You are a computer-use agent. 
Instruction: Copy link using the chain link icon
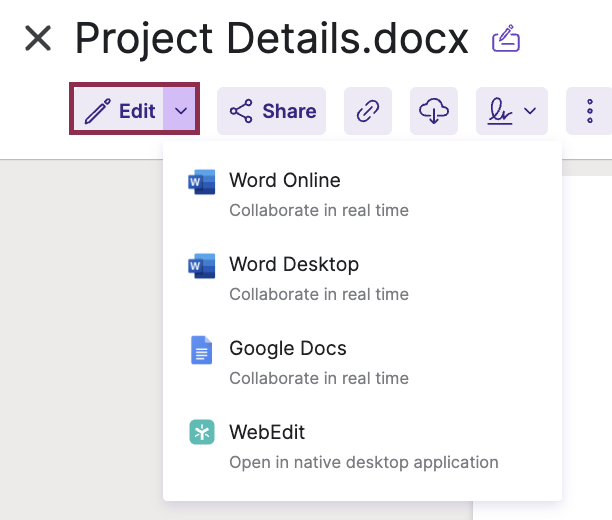click(368, 111)
